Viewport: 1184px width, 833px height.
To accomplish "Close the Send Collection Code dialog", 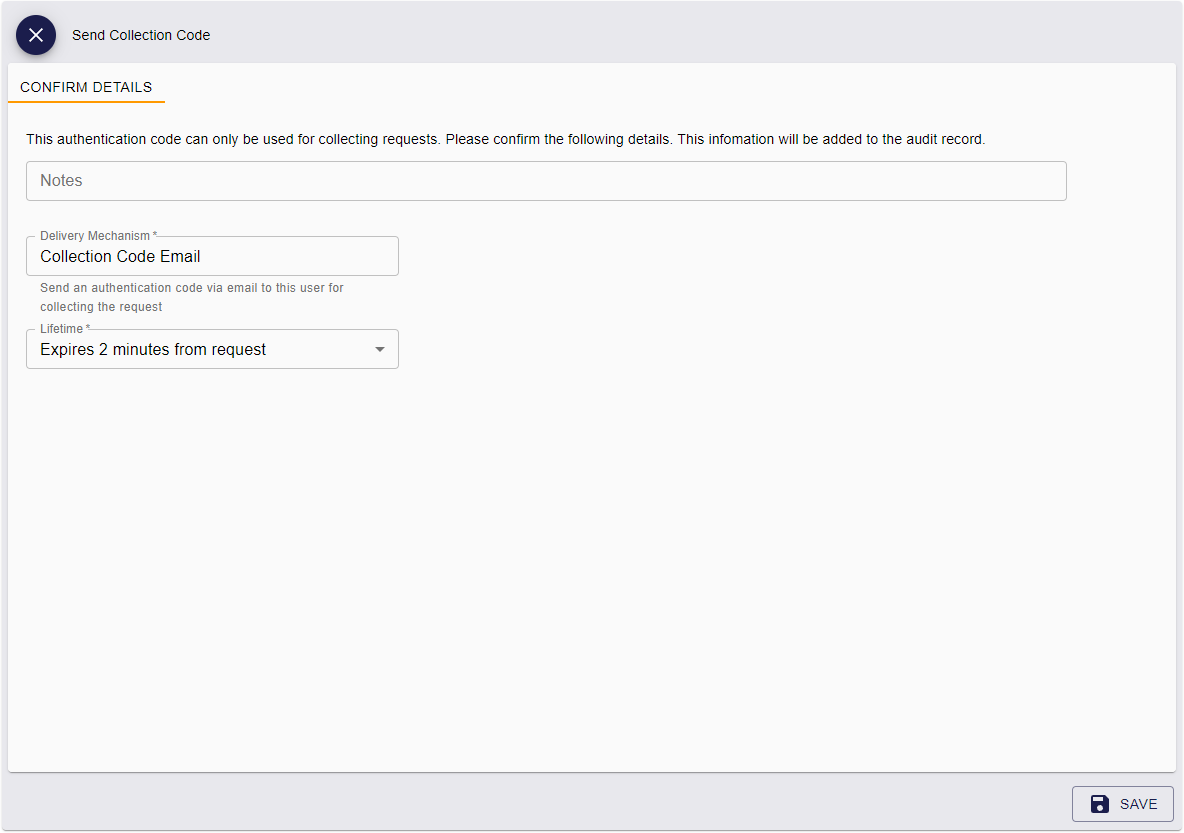I will click(36, 35).
